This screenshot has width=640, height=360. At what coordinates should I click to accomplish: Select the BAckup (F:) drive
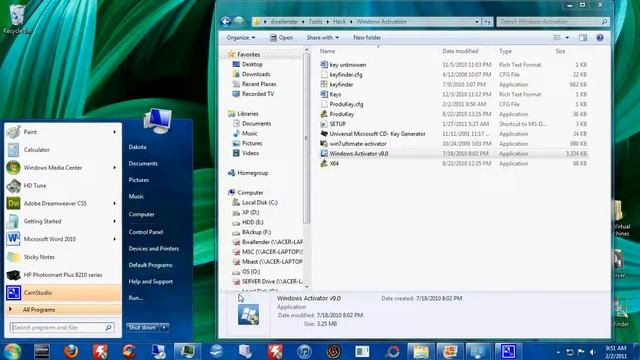256,232
